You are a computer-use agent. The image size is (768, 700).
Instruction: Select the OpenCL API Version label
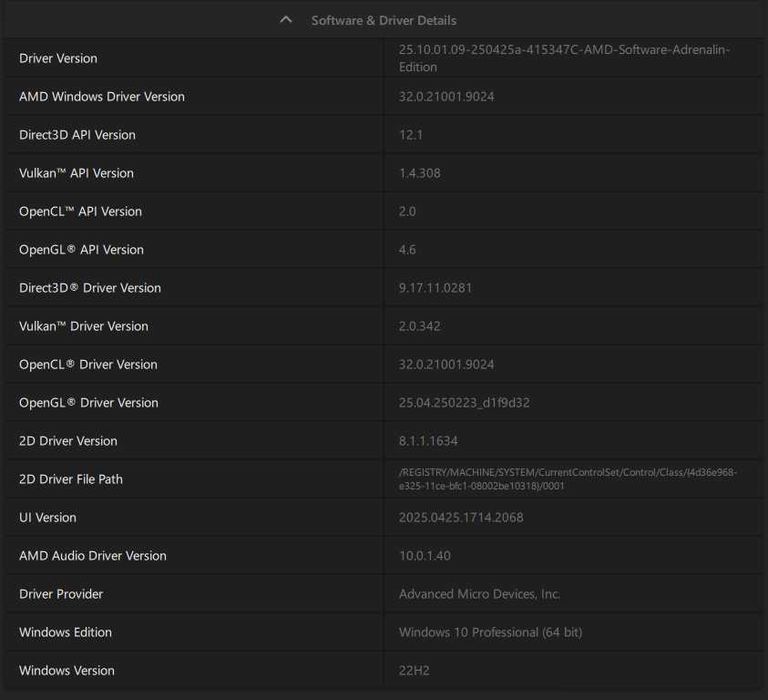click(80, 211)
